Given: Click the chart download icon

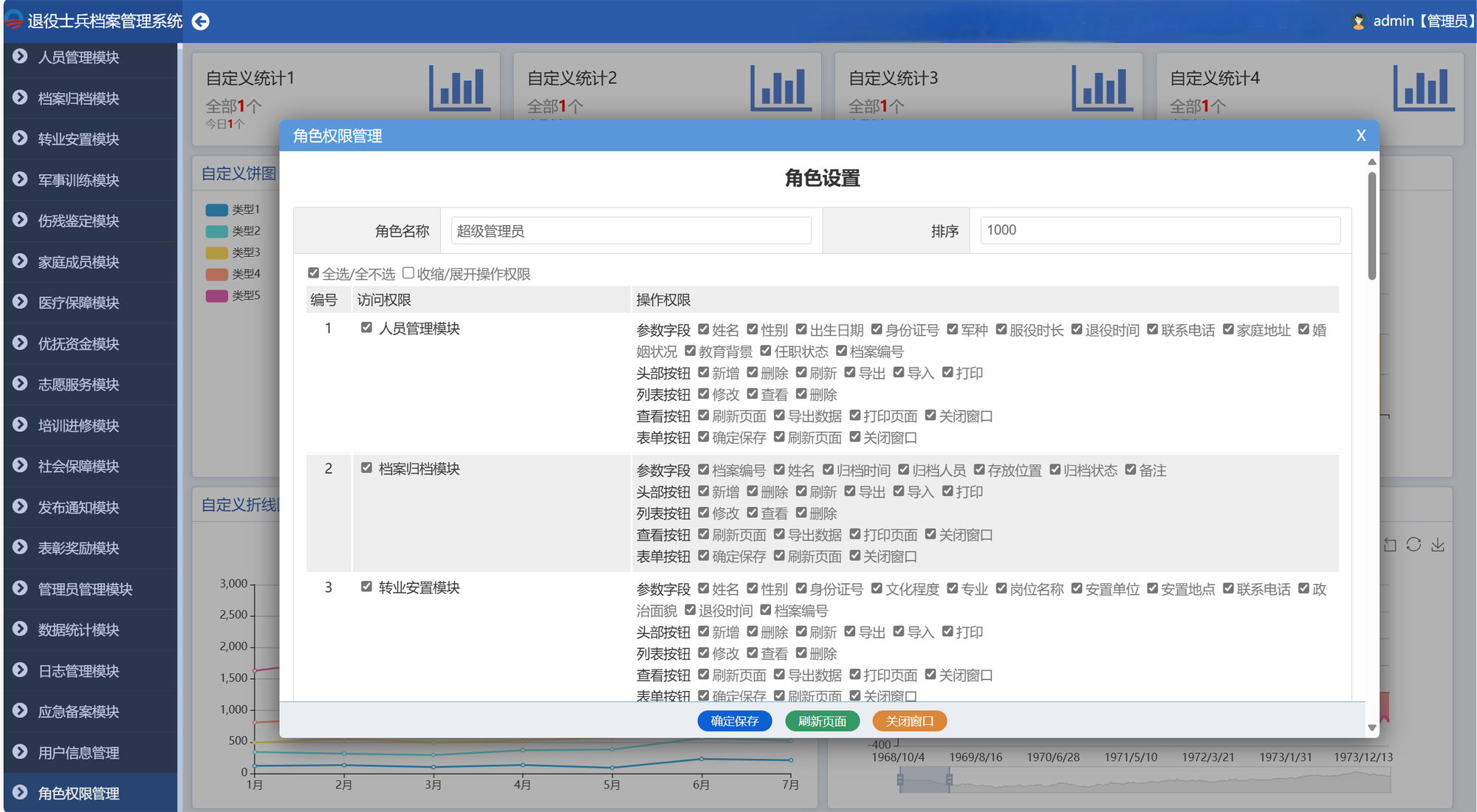Looking at the screenshot, I should pos(1438,545).
